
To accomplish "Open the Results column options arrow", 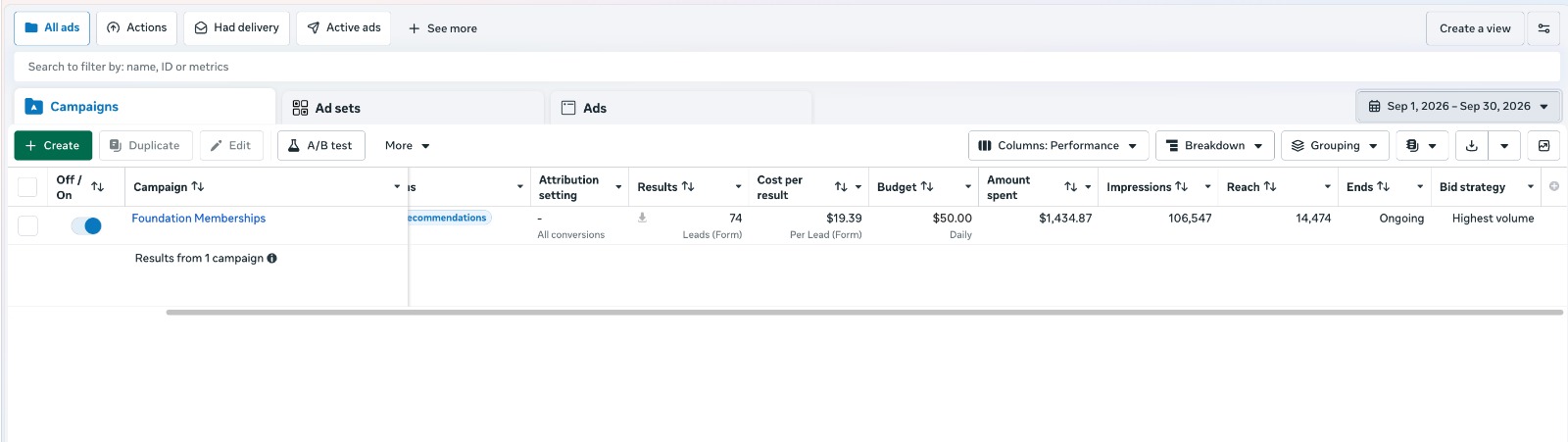I will click(738, 186).
